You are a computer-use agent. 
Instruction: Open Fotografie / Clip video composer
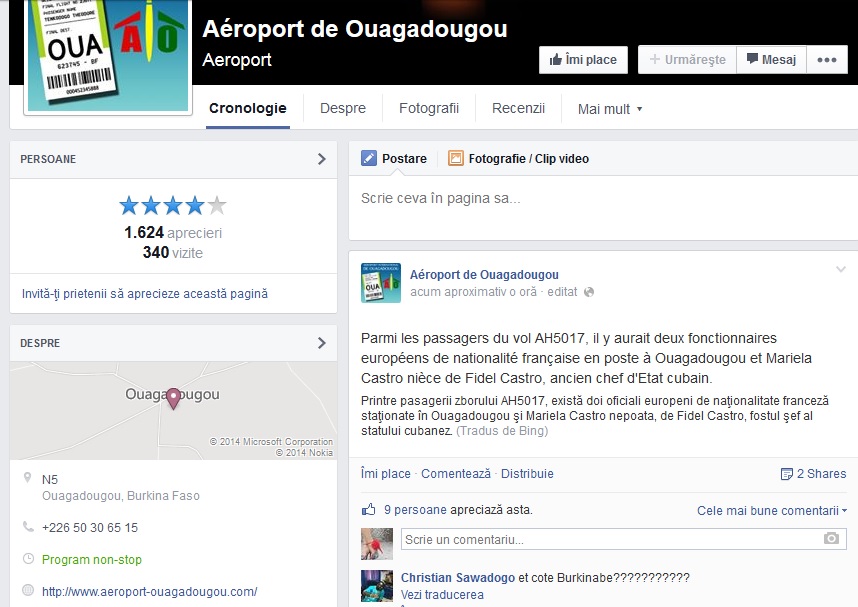518,158
